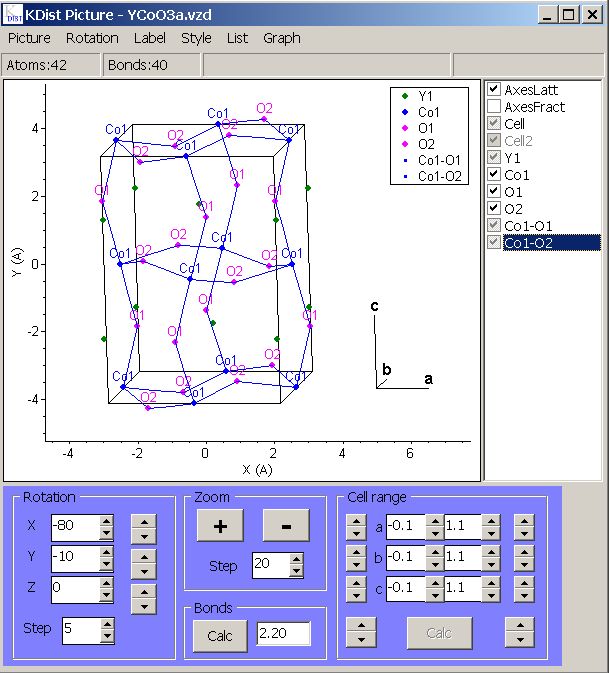Rotate Y down using the large arrow button

144,572
